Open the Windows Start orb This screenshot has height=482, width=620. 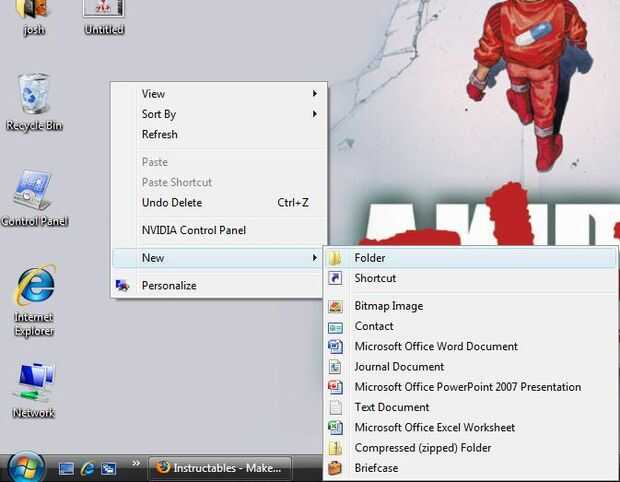(x=26, y=468)
